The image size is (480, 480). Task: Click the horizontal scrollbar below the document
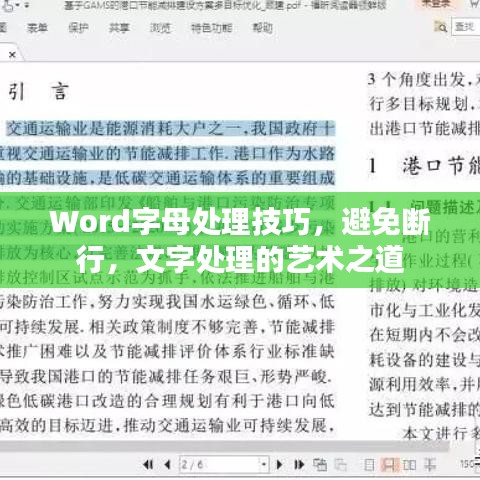[225, 446]
